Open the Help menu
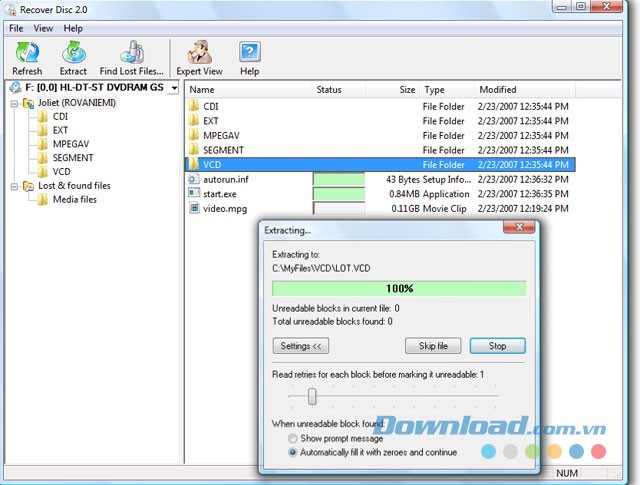Viewport: 640px width, 485px height. coord(73,28)
